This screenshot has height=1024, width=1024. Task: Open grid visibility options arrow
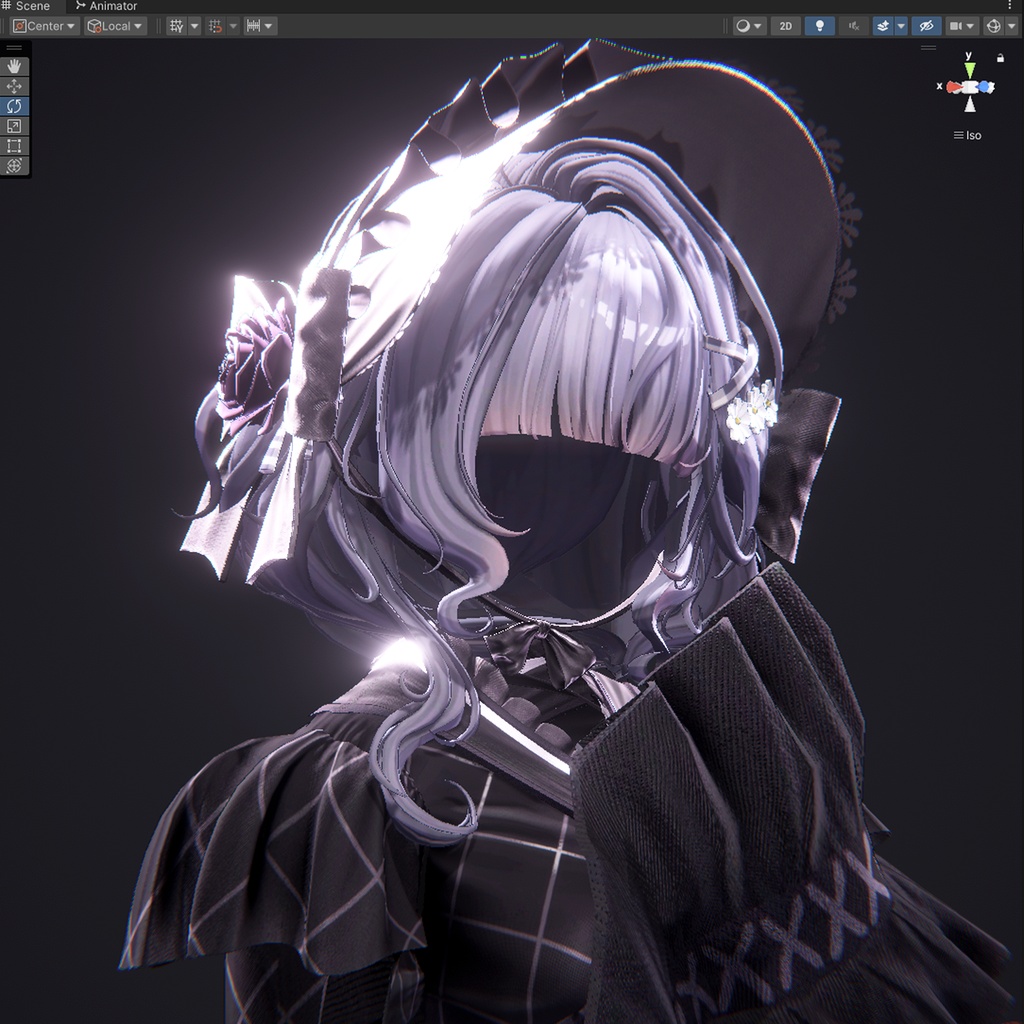(195, 26)
